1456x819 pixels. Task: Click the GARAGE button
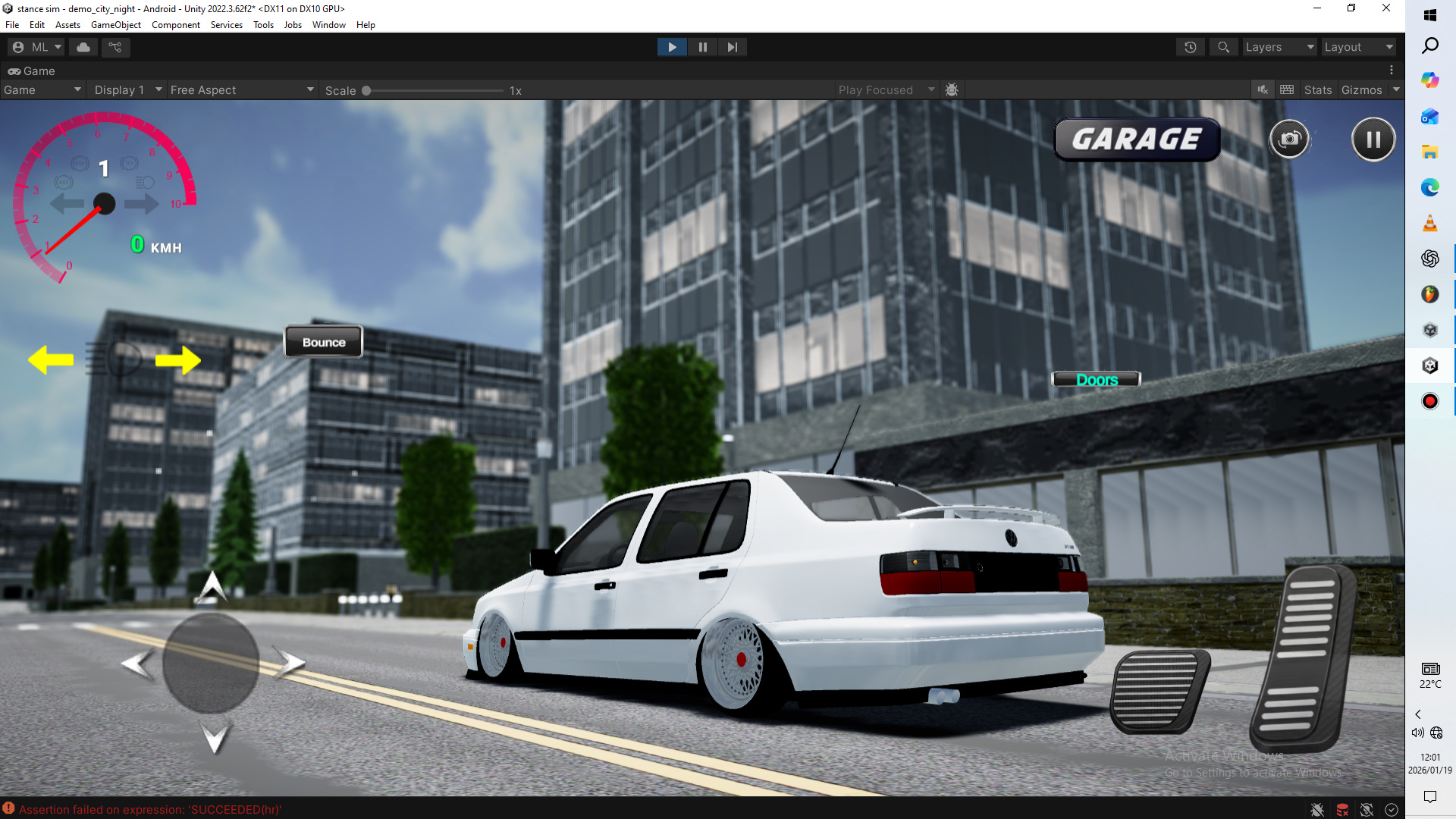(x=1137, y=140)
